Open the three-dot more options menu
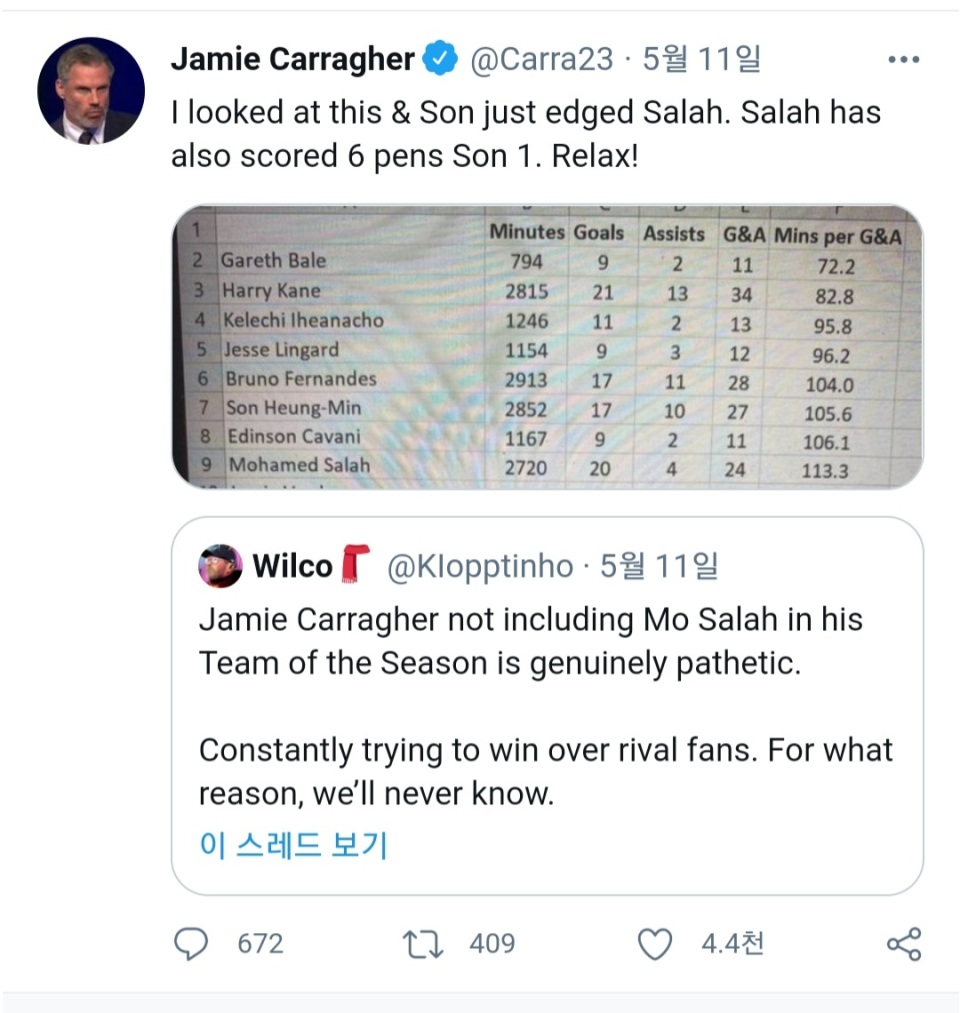 (x=903, y=61)
